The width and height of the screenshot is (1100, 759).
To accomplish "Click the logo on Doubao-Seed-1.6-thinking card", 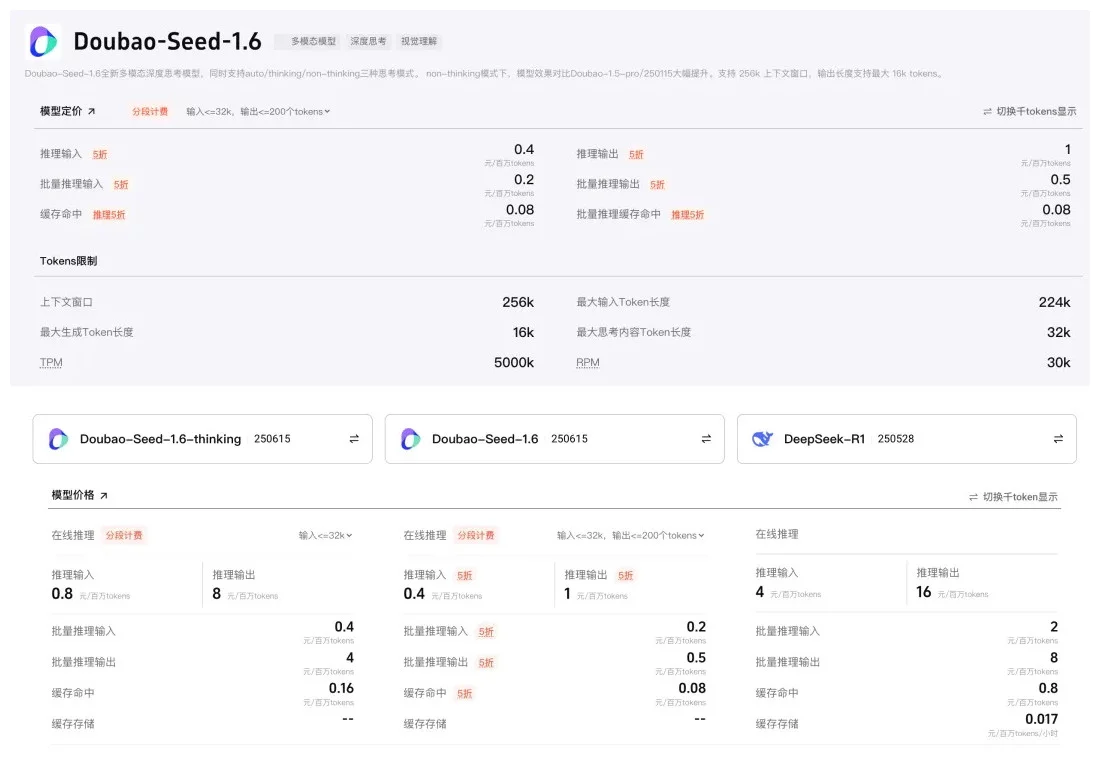I will pos(58,439).
